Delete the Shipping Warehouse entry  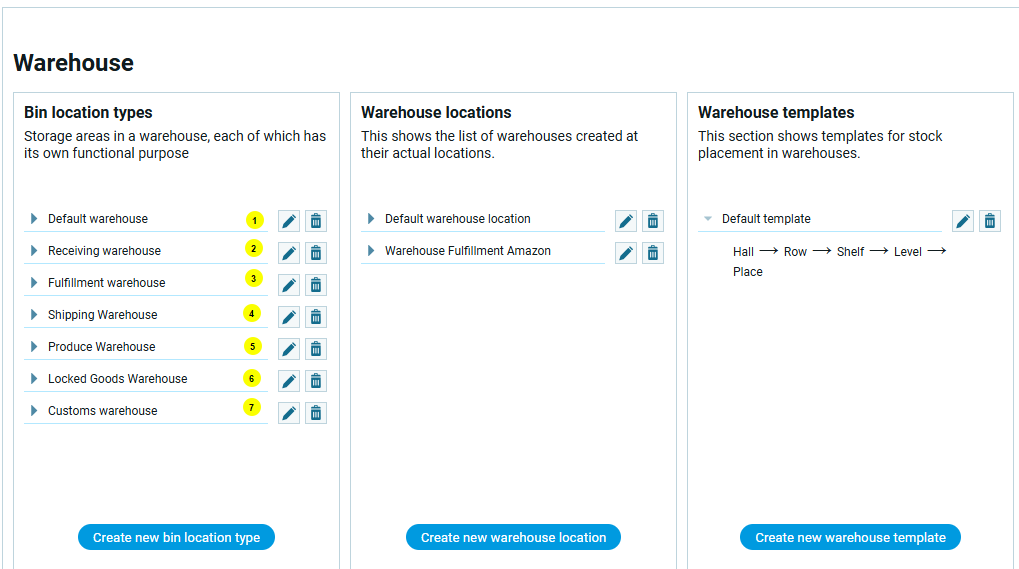point(316,317)
